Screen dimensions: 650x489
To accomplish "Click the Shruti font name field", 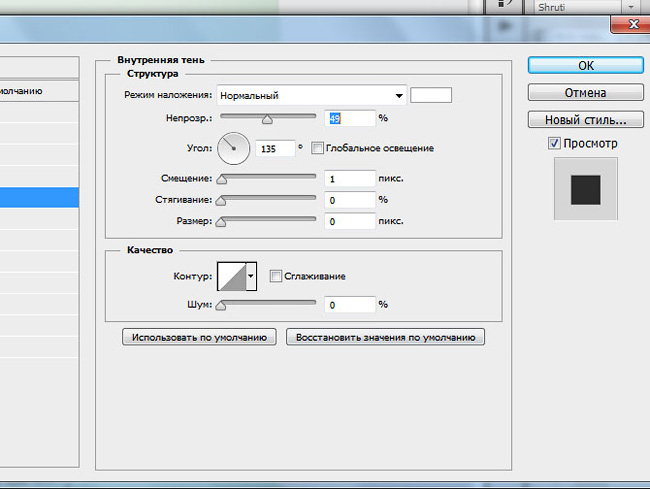I will point(575,7).
